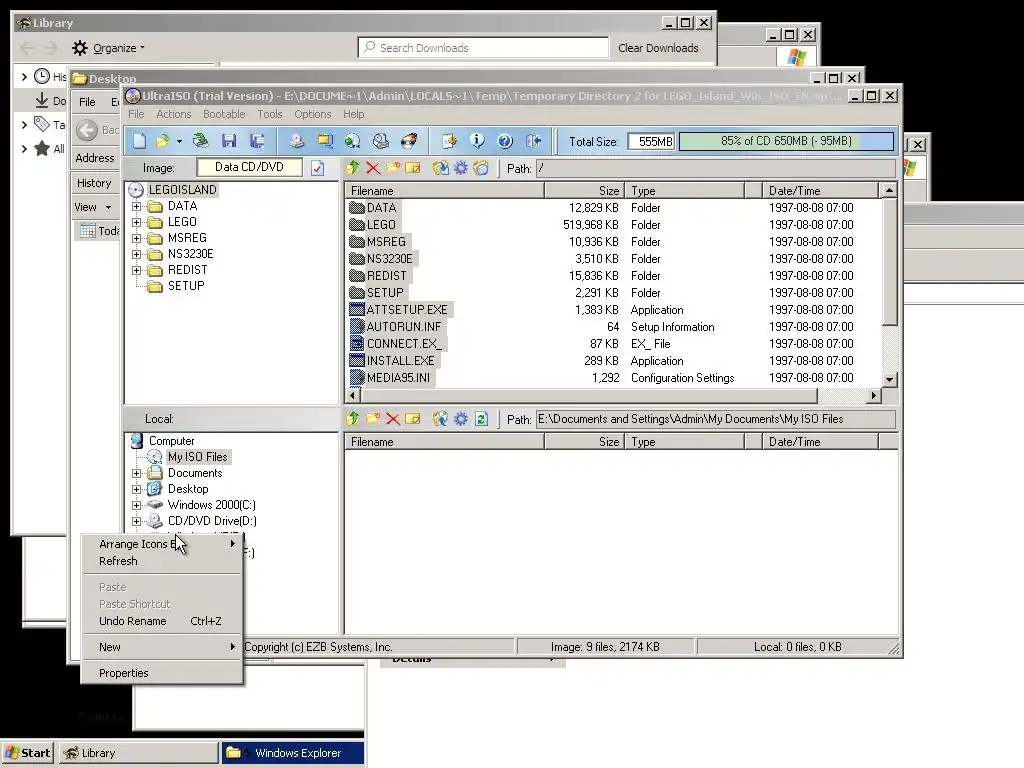
Task: Open the Actions menu in UltraISO
Action: tap(174, 114)
